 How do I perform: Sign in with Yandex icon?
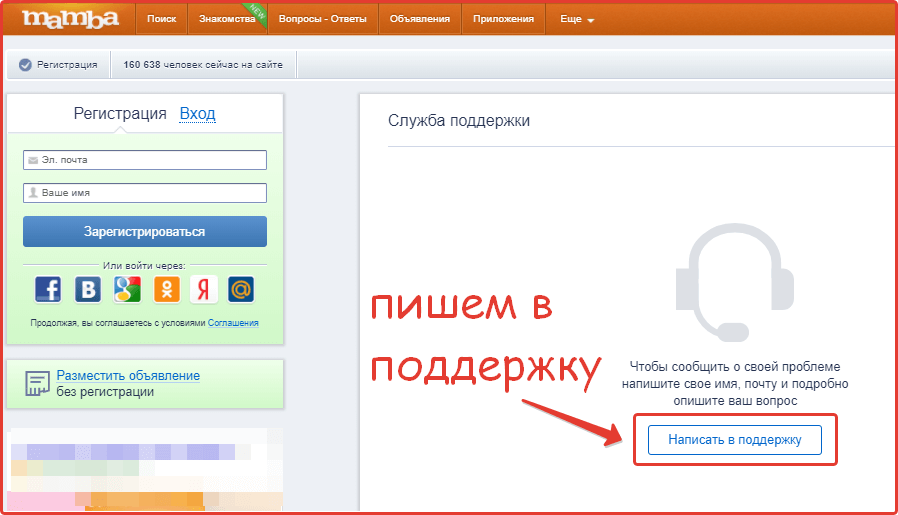204,289
